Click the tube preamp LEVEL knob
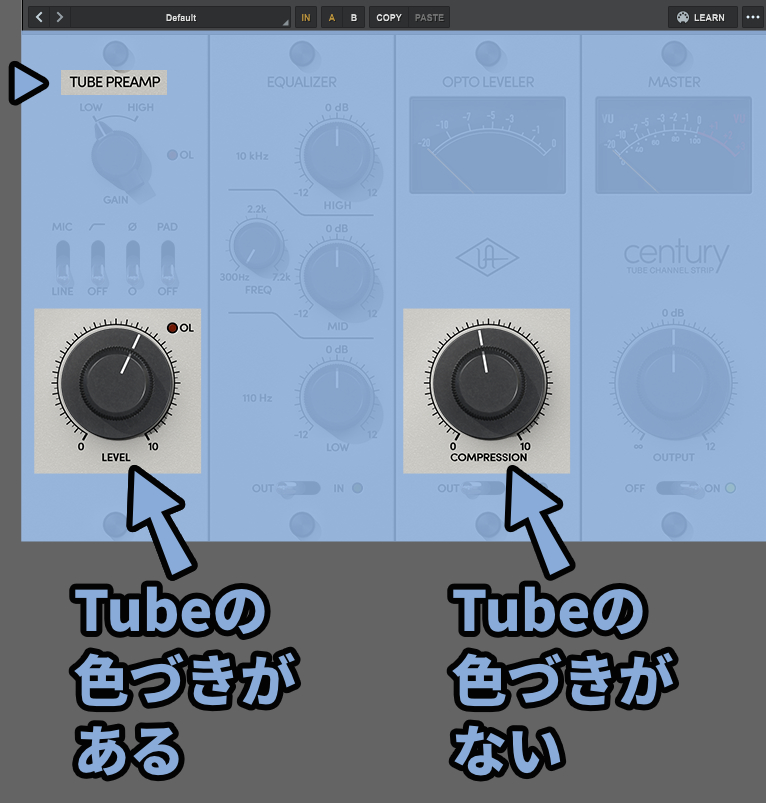Screen dimensions: 766x803 pyautogui.click(x=117, y=382)
